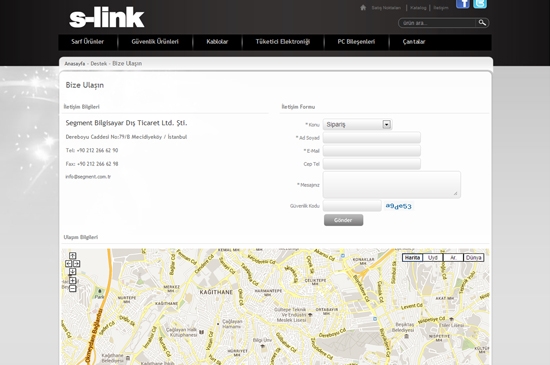
Task: Open the Güvenlik Ürünleri menu
Action: (155, 42)
